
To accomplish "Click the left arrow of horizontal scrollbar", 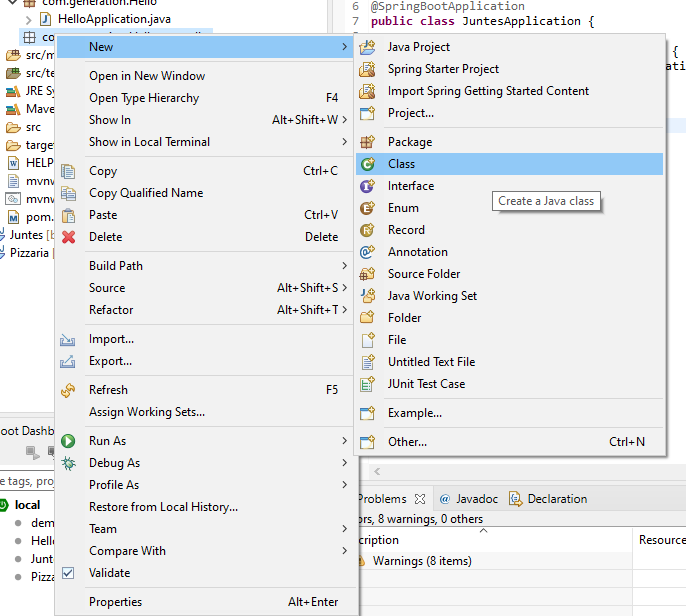I will [377, 471].
